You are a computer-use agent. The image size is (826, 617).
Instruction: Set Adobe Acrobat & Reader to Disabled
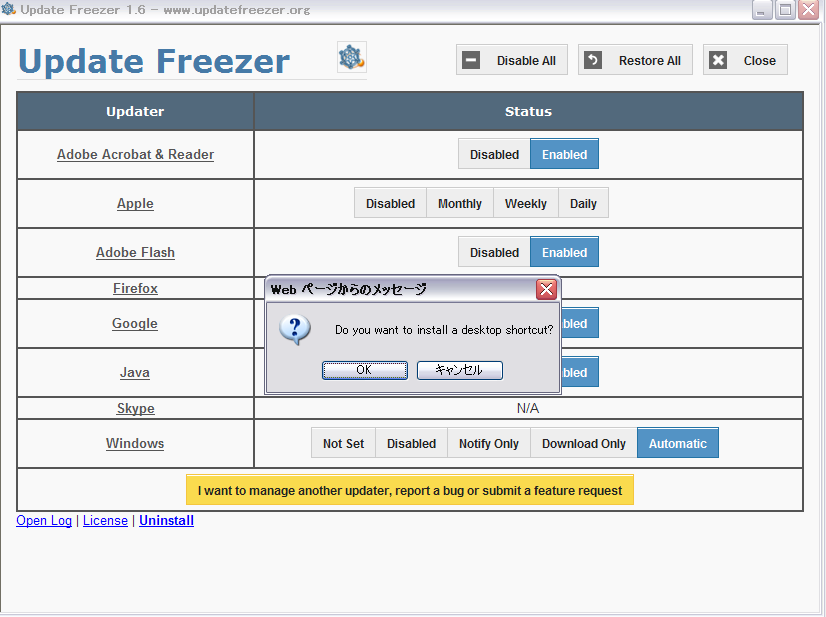pos(494,154)
